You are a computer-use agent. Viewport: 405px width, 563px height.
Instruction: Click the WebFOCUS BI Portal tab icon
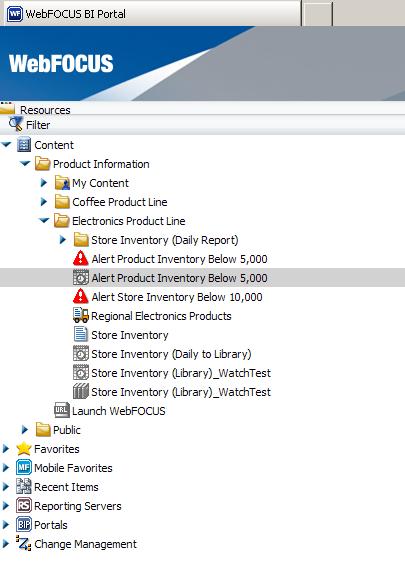coord(15,14)
